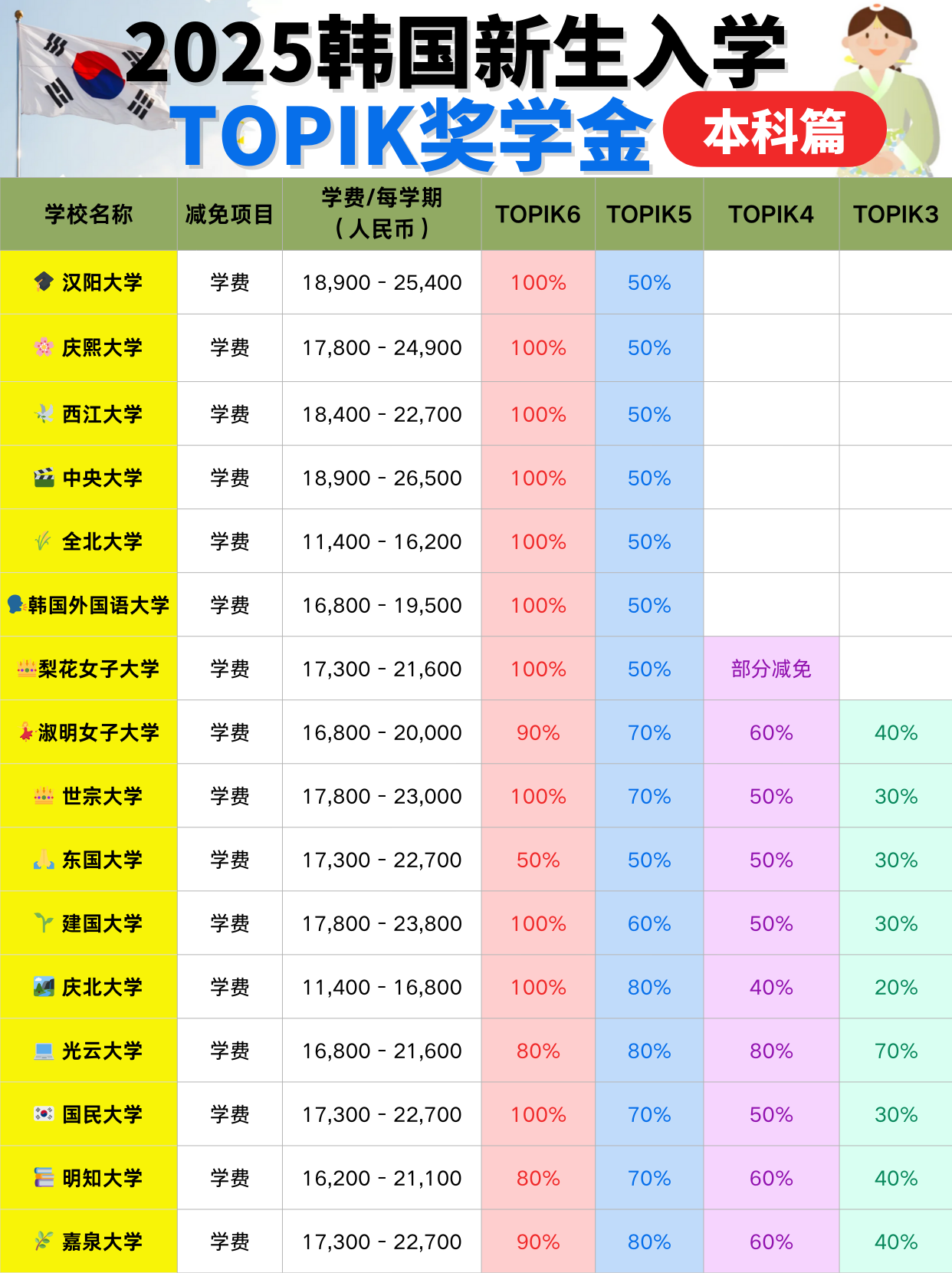Click the pink 100% cell for 世宗大学

[538, 796]
